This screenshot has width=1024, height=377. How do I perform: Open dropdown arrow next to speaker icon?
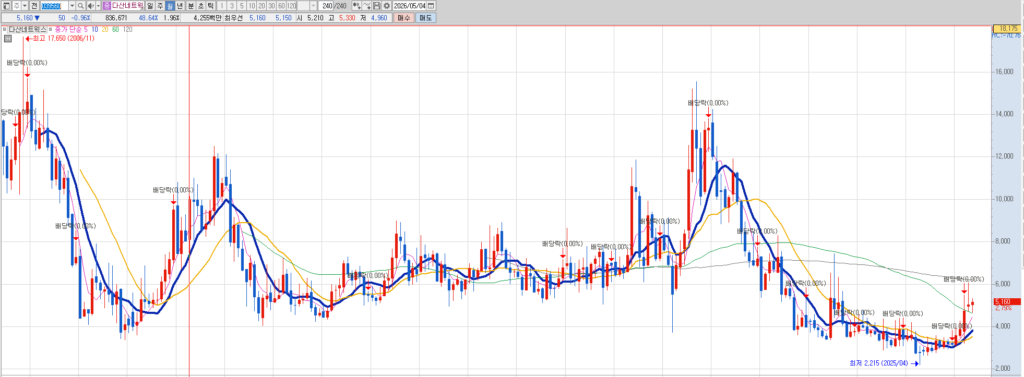pyautogui.click(x=99, y=6)
